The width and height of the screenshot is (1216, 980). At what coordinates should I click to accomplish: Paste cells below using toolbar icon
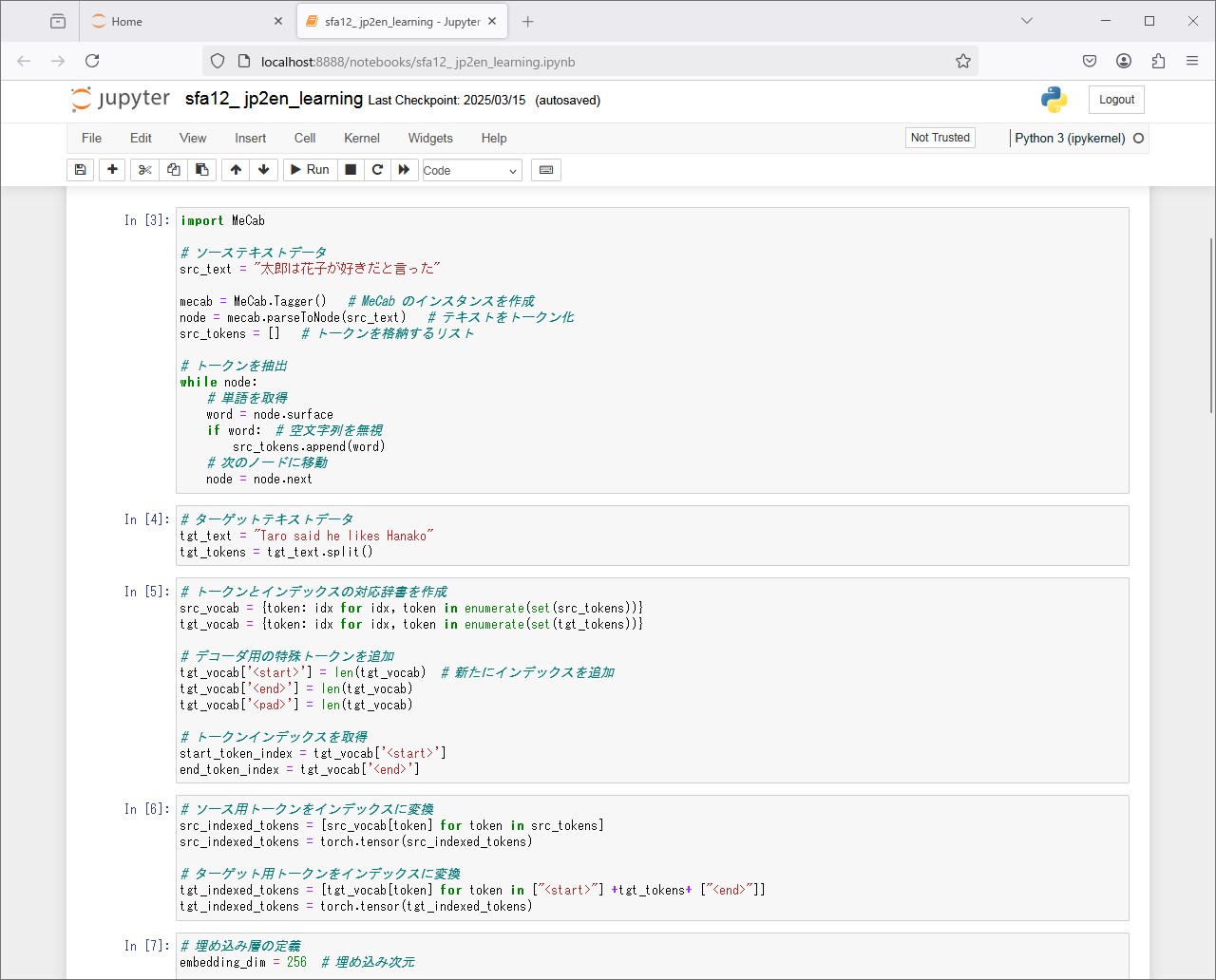pos(201,170)
